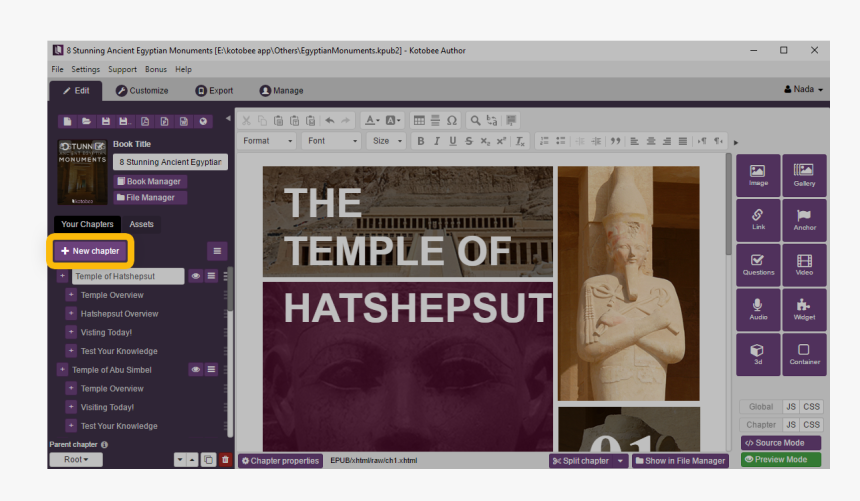Insert an Anchor marker
Viewport: 860px width, 501px height.
coord(804,221)
